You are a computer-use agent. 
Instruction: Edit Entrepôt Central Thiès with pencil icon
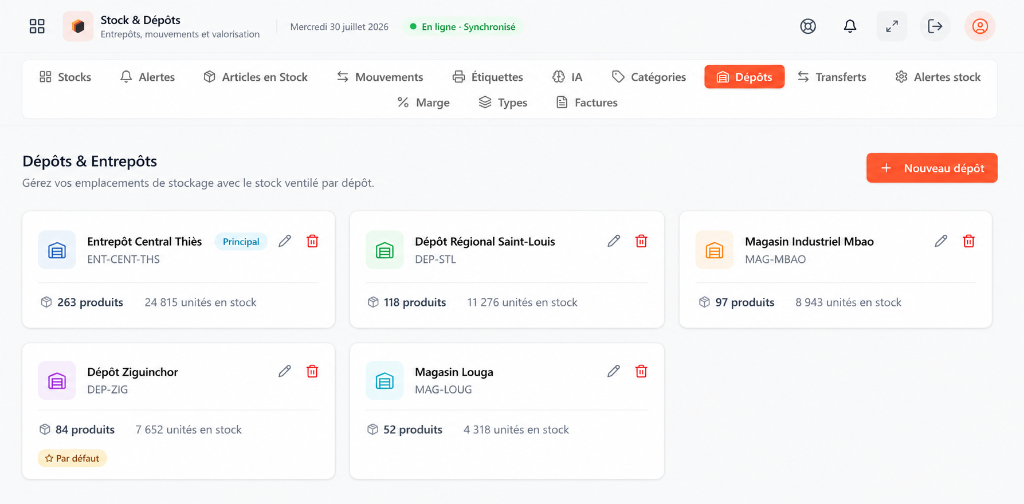click(285, 242)
